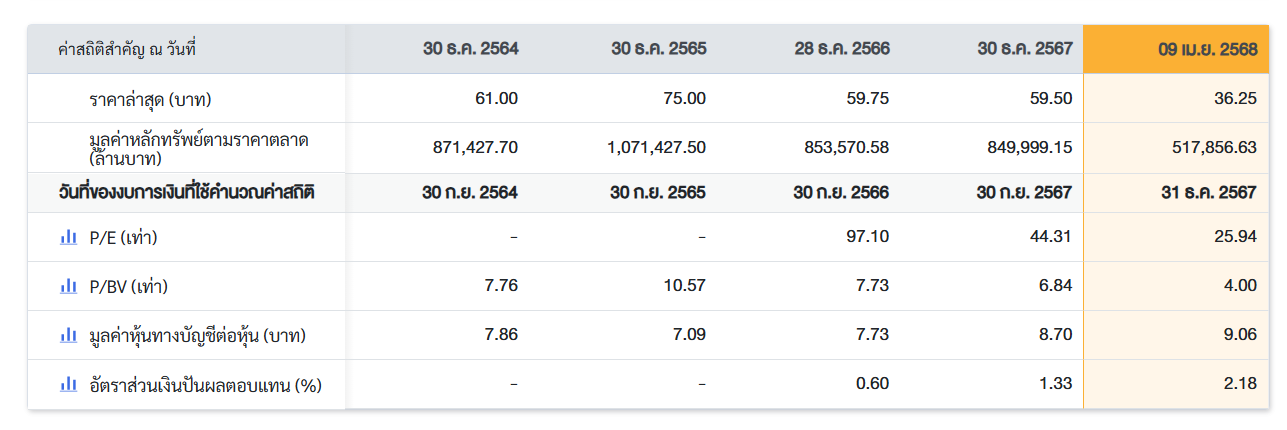Open the chart icon beside P/E (เท่า)
The width and height of the screenshot is (1287, 430).
click(68, 237)
